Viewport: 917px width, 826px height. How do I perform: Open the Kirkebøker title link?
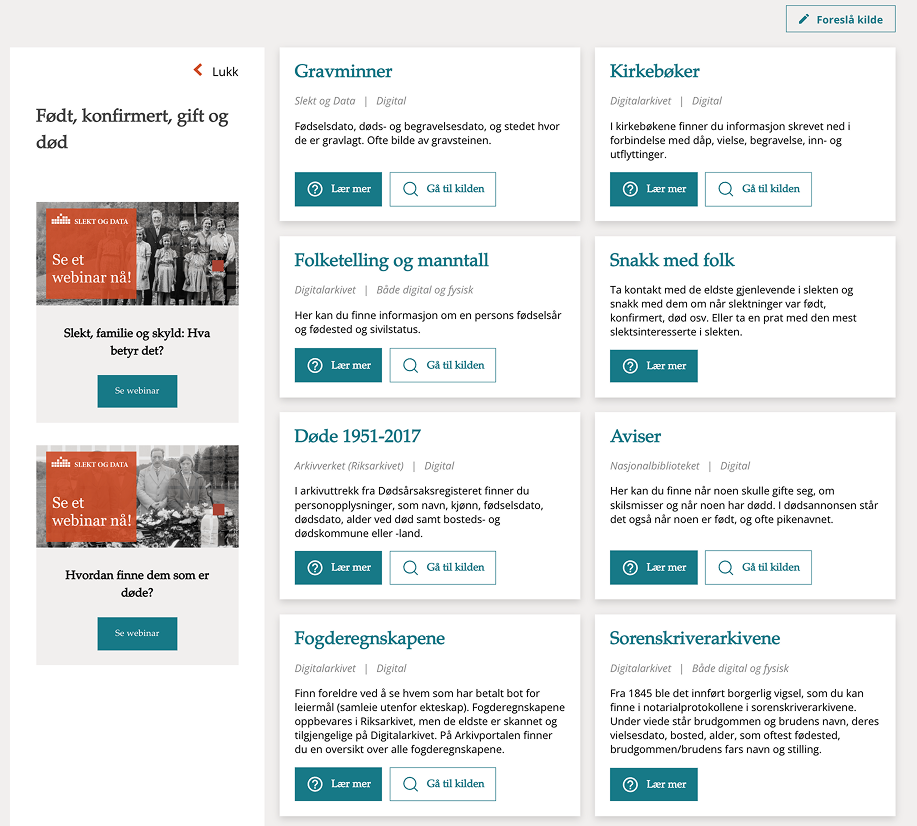click(x=654, y=71)
